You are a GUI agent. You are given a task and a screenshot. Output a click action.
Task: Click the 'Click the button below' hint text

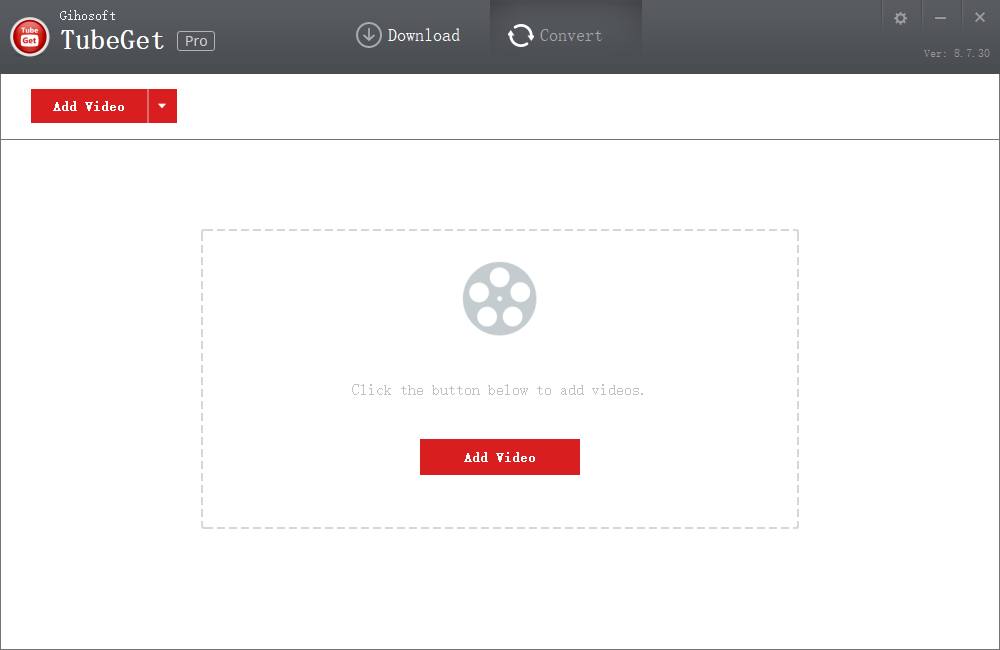[x=498, y=390]
